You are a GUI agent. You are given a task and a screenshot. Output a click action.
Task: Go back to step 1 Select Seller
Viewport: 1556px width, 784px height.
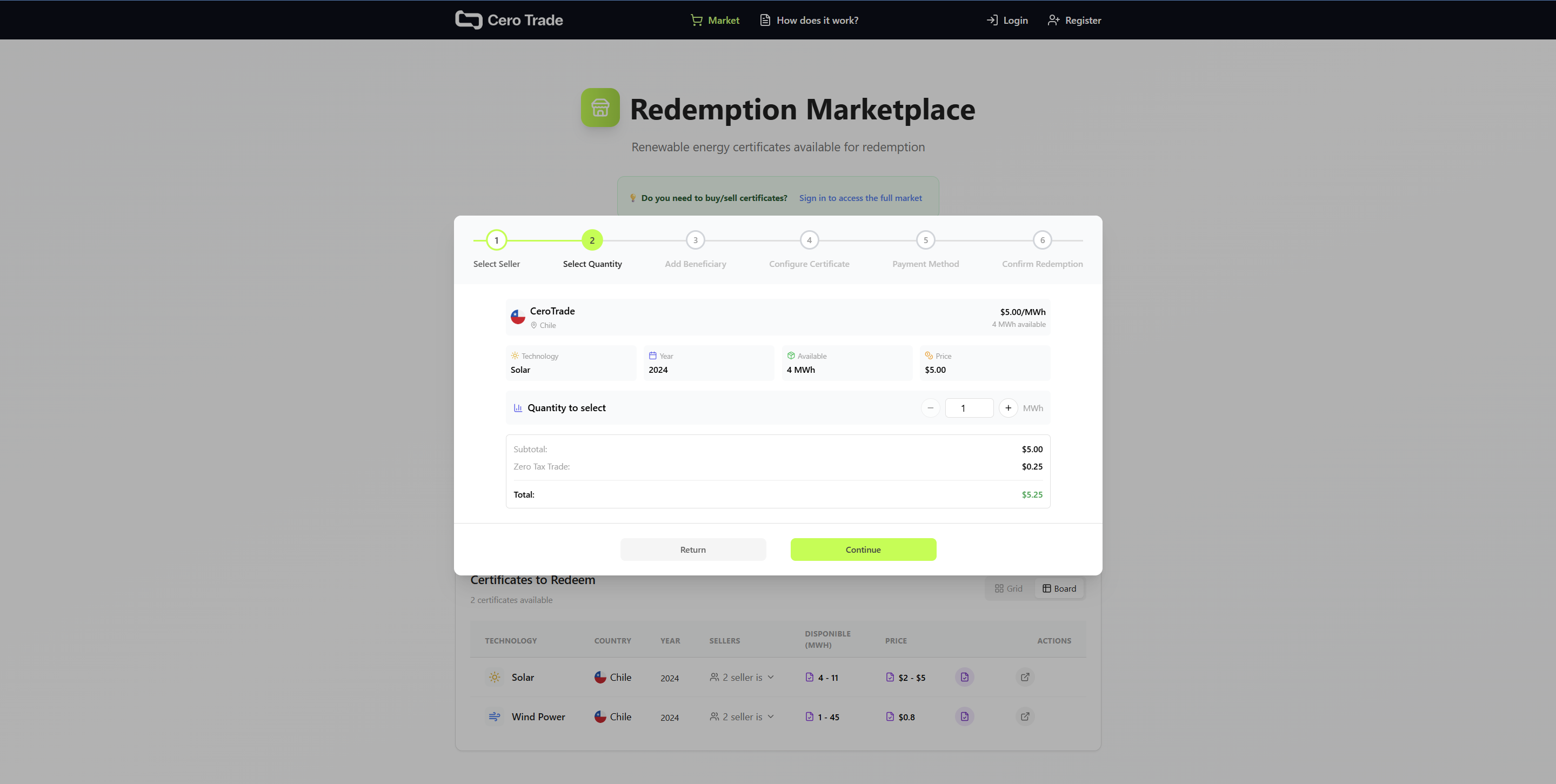[496, 240]
